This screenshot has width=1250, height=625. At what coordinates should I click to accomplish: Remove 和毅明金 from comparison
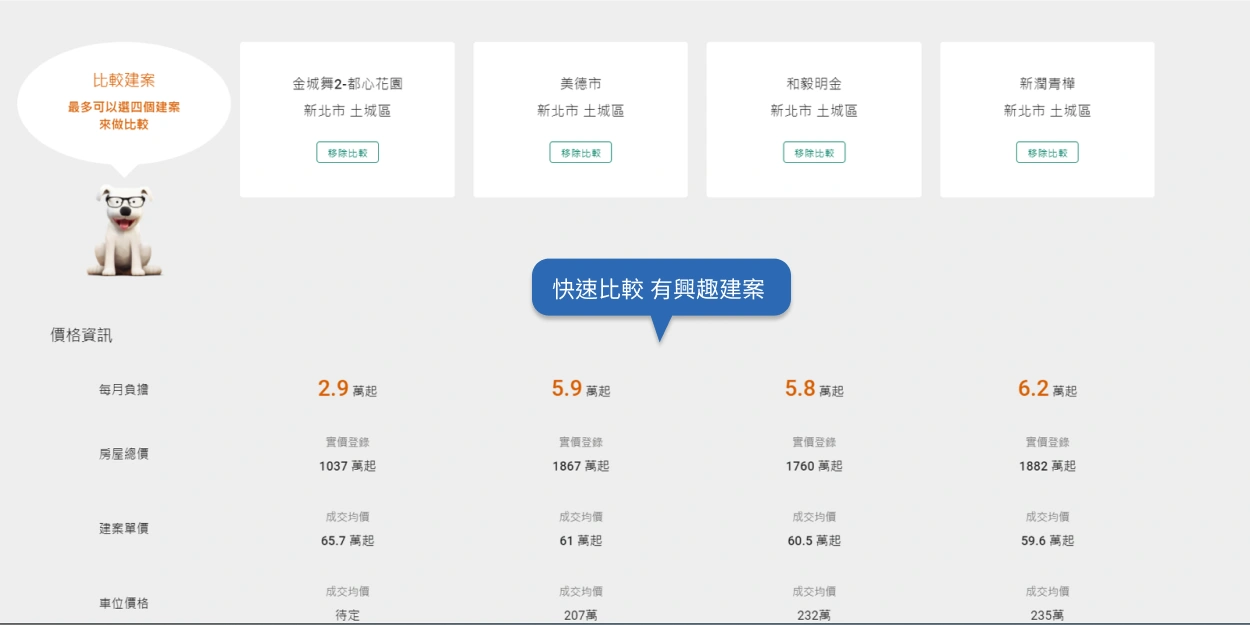tap(814, 153)
